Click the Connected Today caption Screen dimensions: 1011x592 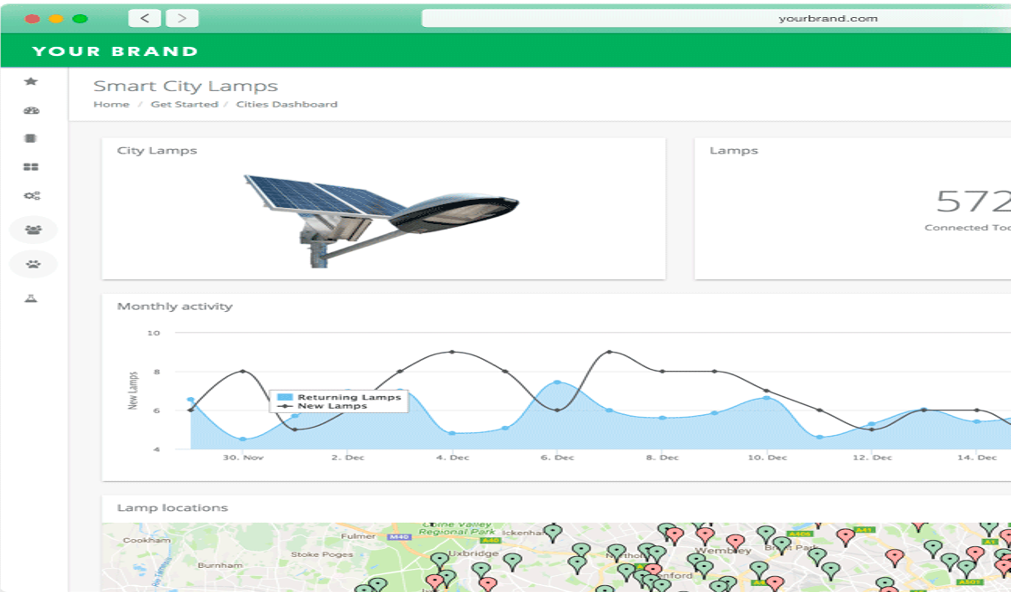click(x=968, y=228)
